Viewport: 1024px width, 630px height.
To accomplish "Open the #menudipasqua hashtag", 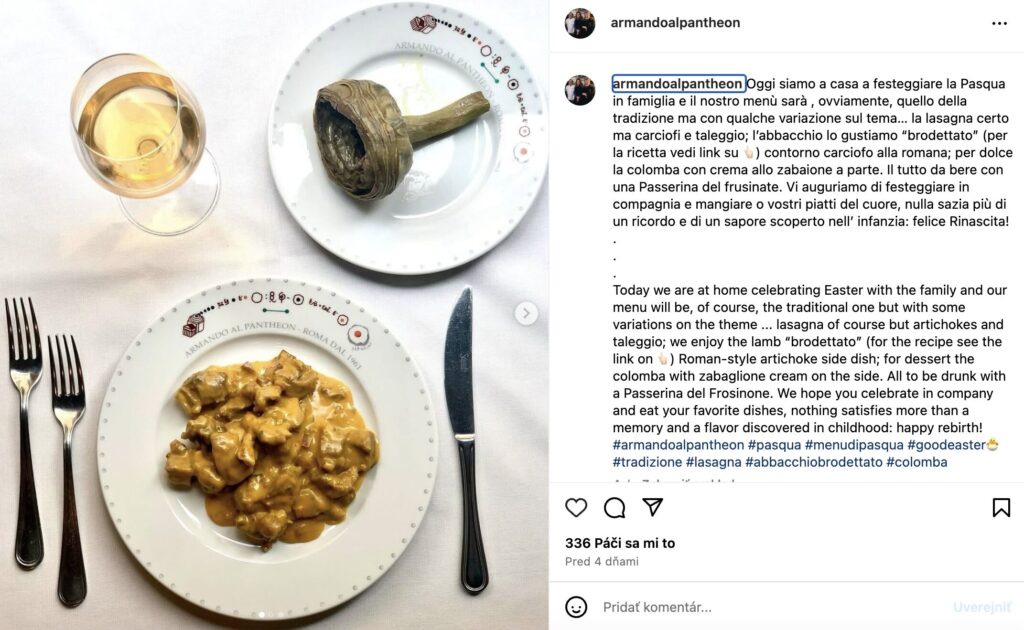I will tap(854, 445).
